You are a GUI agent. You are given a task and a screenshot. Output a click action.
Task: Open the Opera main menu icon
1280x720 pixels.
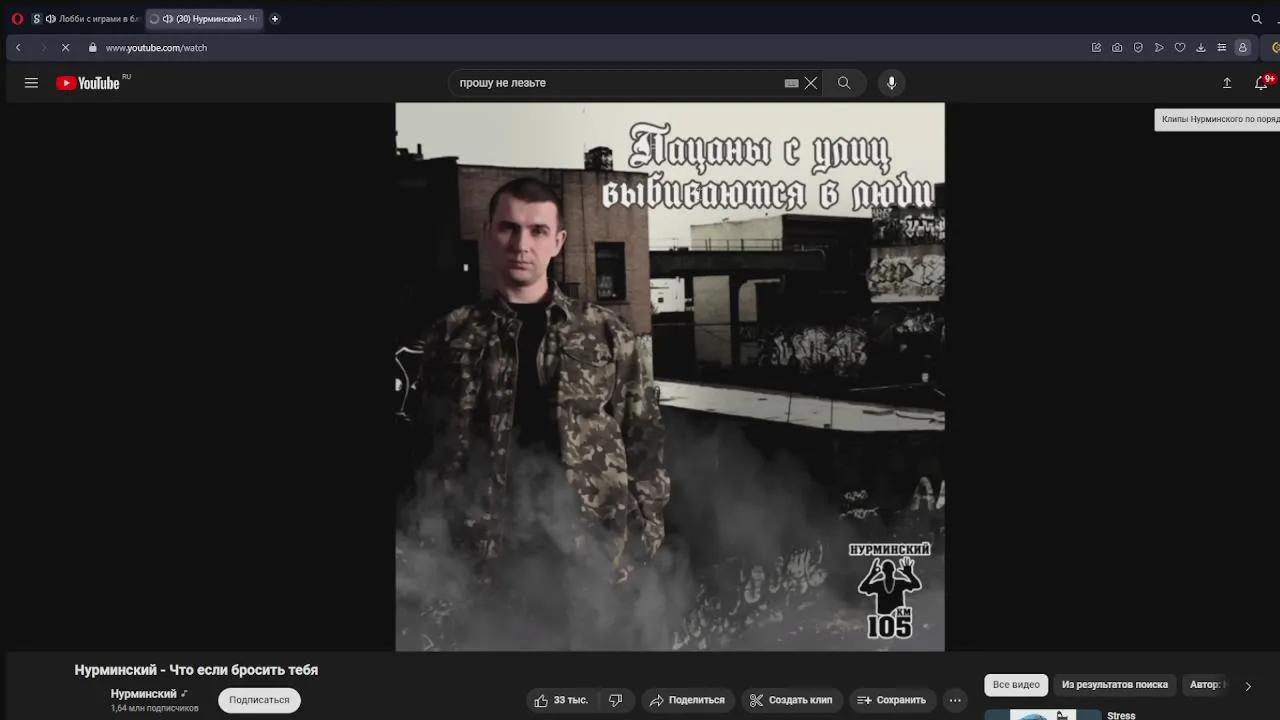point(17,18)
